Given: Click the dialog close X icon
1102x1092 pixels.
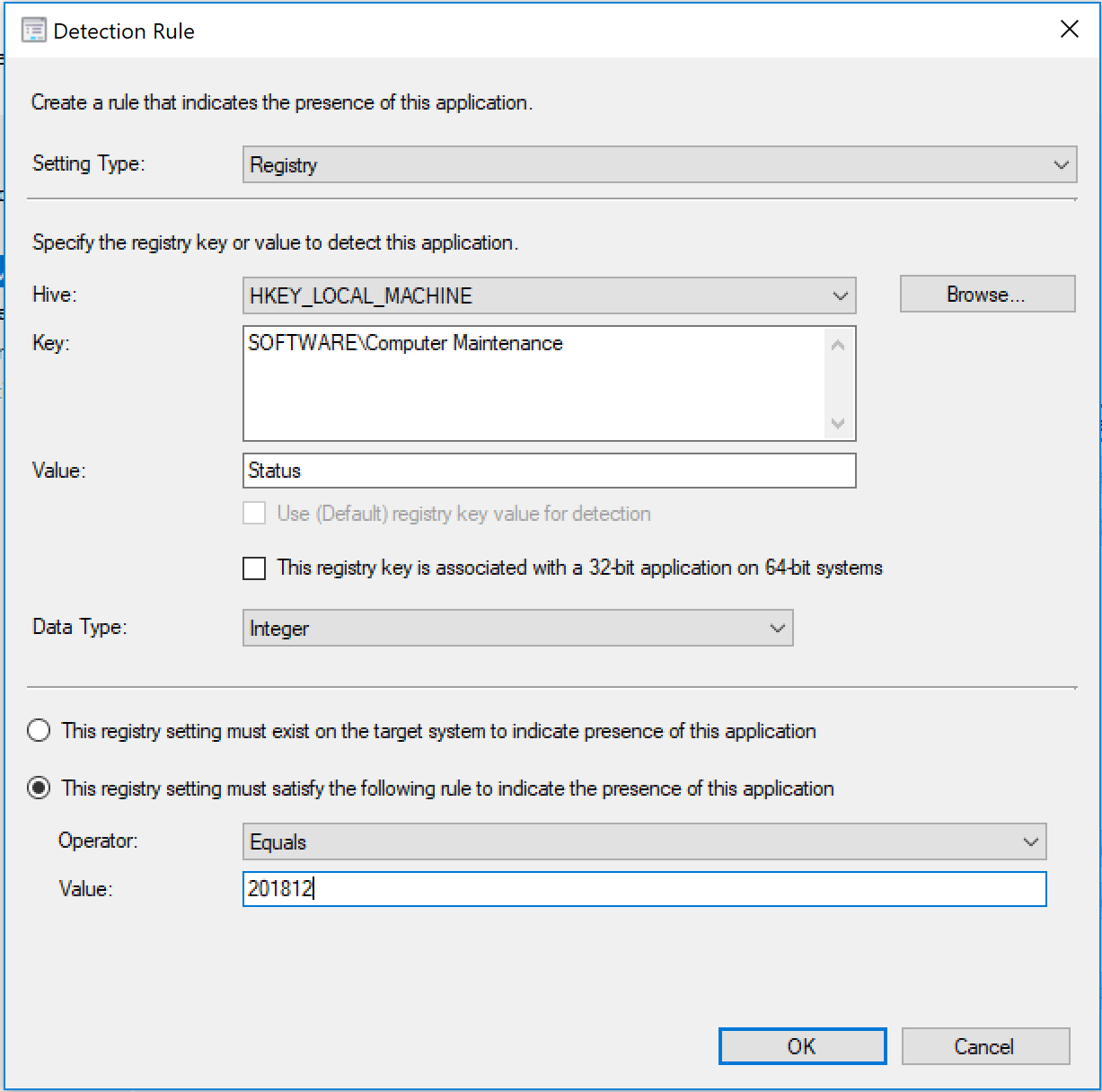Looking at the screenshot, I should tap(1069, 30).
